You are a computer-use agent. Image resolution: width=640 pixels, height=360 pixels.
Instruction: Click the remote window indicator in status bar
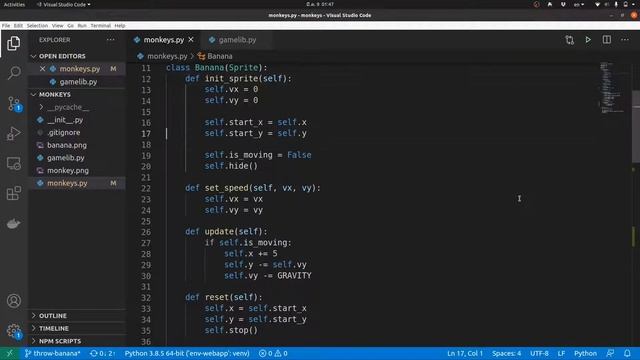coord(9,353)
